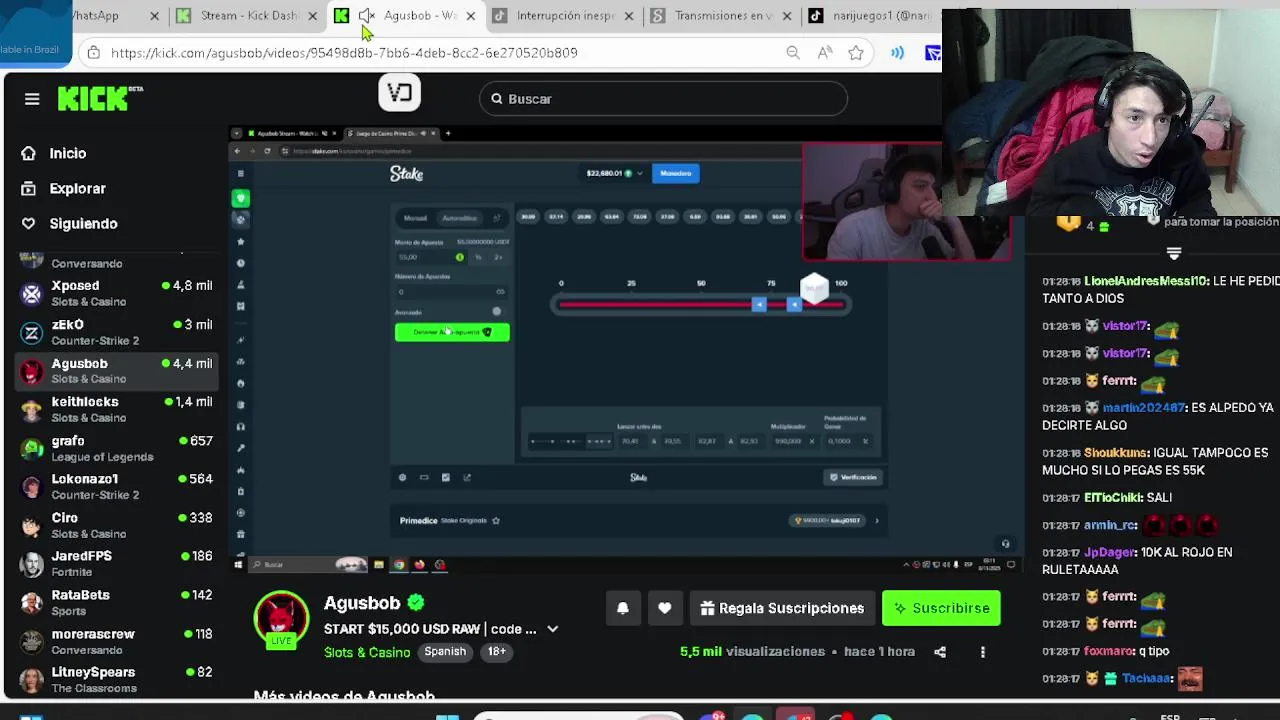
Task: Open LitneySpears channel in sidebar
Action: pyautogui.click(x=117, y=679)
